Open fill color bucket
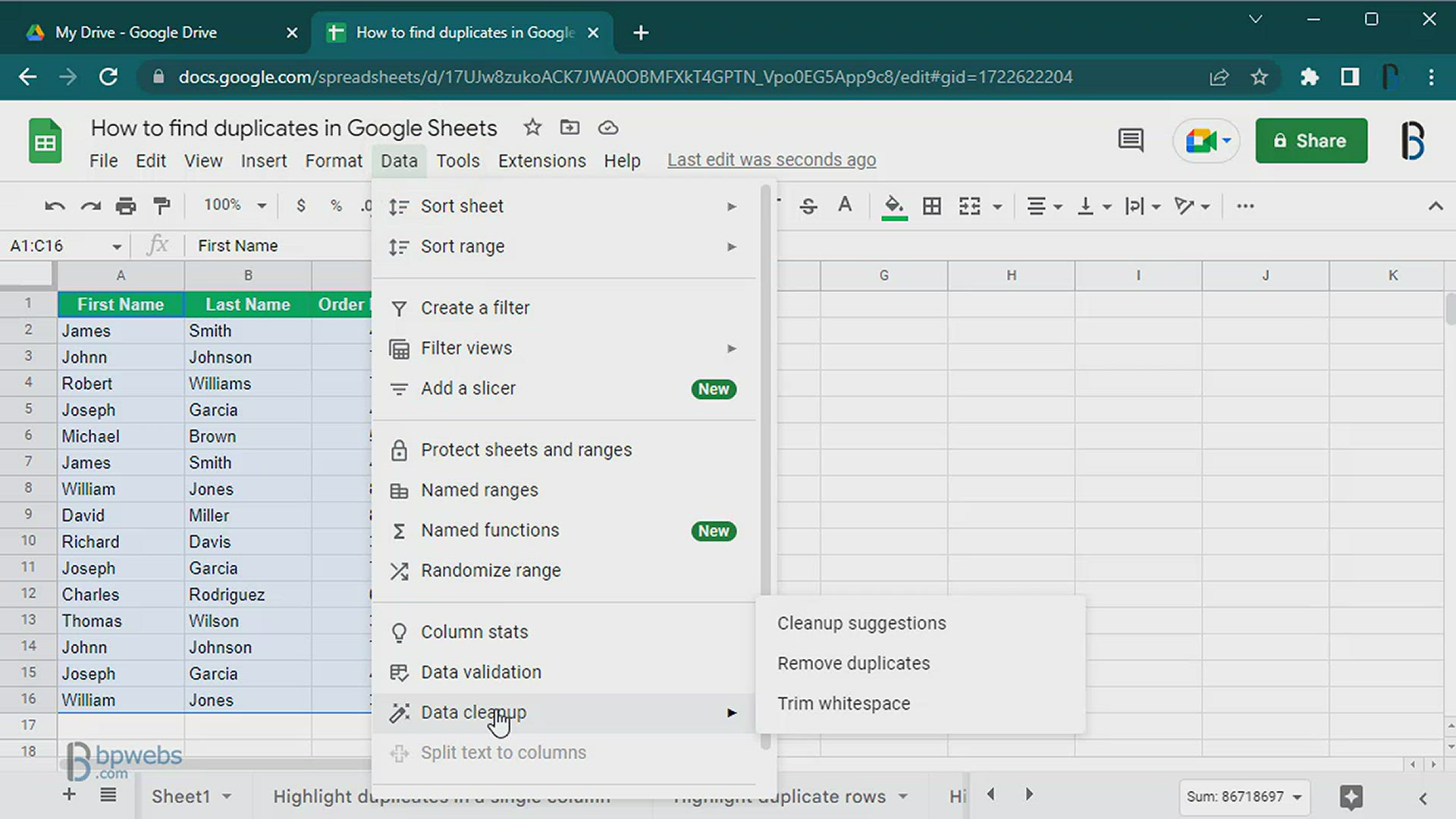1456x819 pixels. (x=894, y=206)
